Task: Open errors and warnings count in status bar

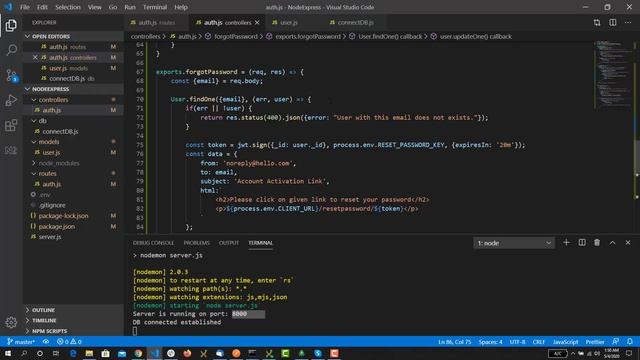Action: coord(69,342)
